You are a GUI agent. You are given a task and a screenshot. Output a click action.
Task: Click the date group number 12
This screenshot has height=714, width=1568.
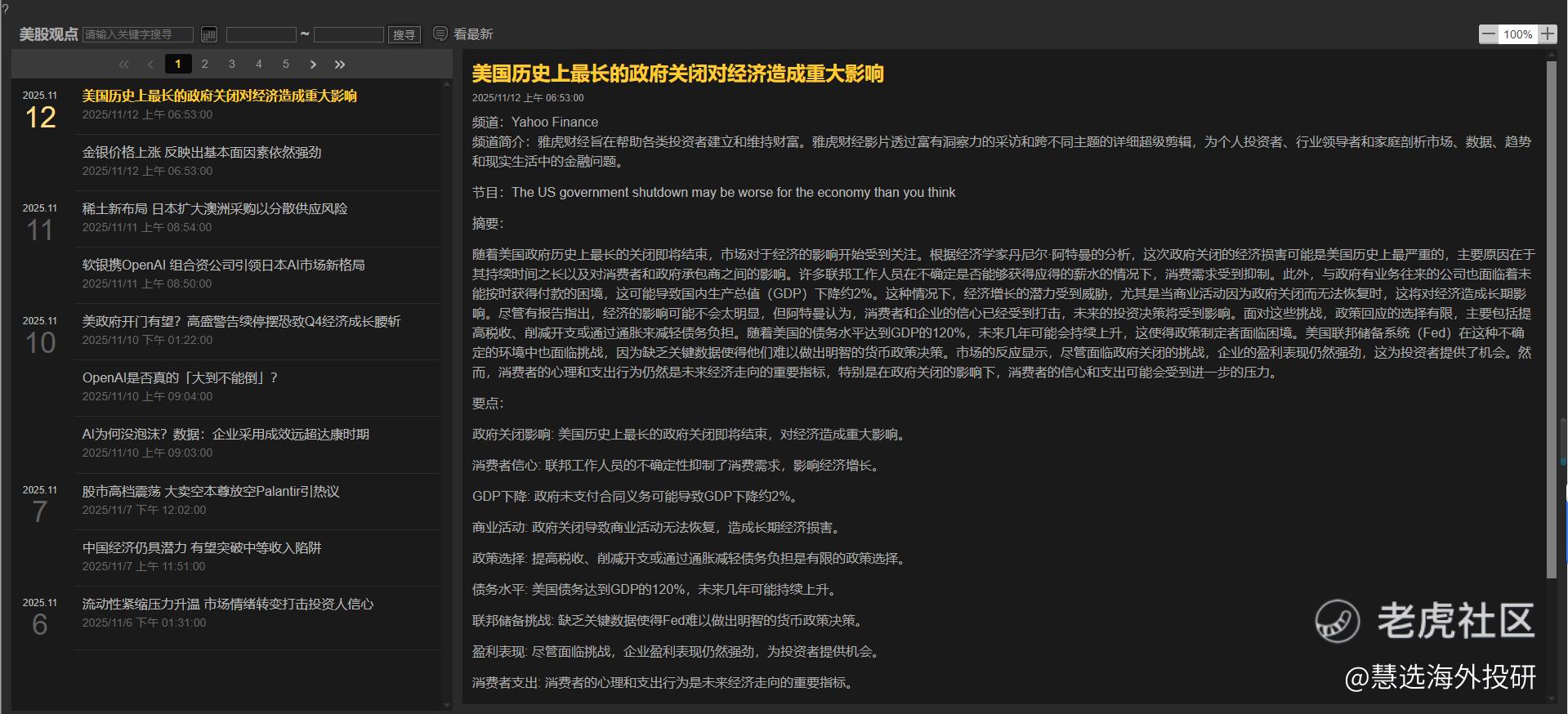(x=41, y=118)
